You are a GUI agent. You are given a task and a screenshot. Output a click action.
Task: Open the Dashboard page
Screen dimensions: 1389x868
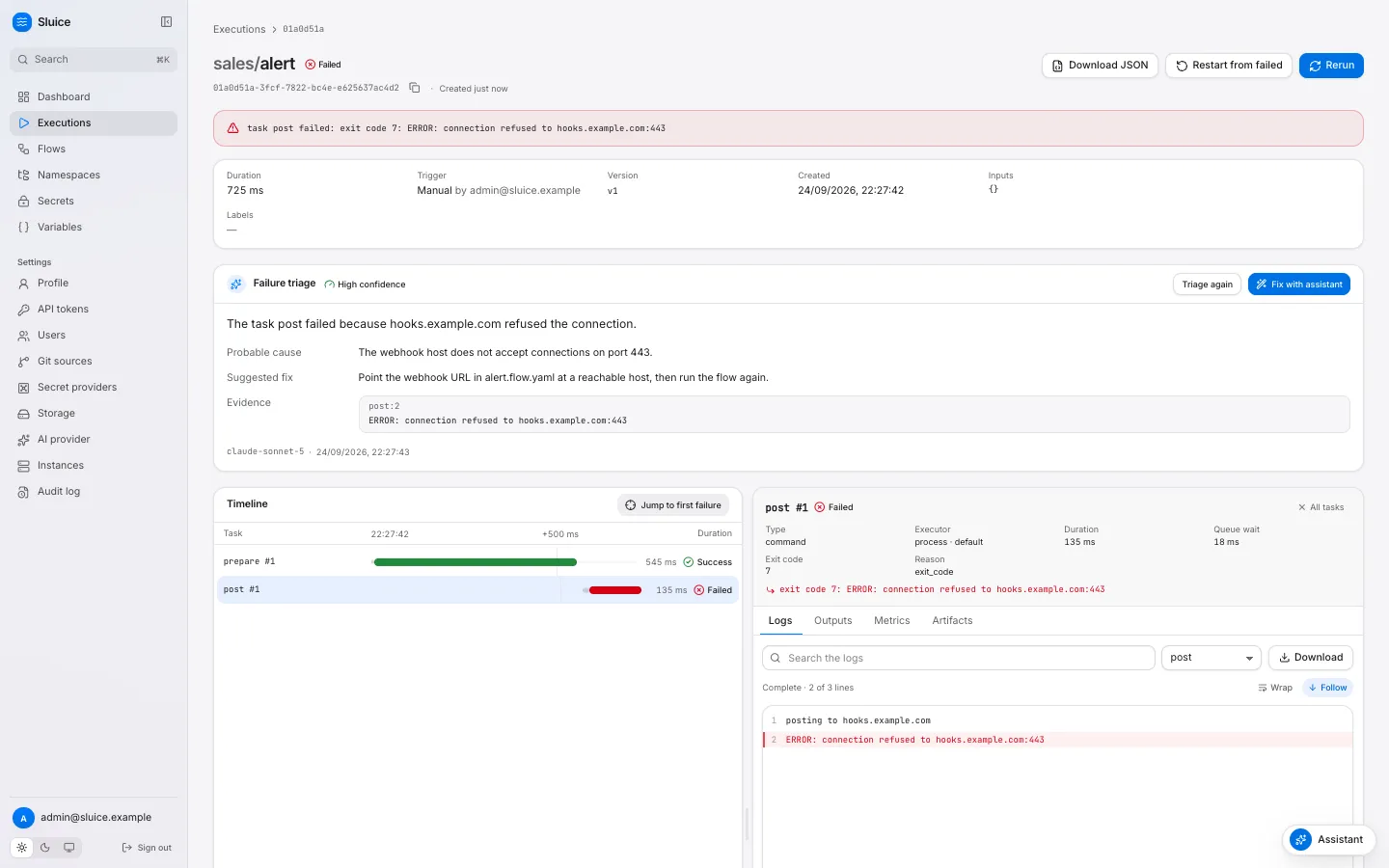click(94, 96)
